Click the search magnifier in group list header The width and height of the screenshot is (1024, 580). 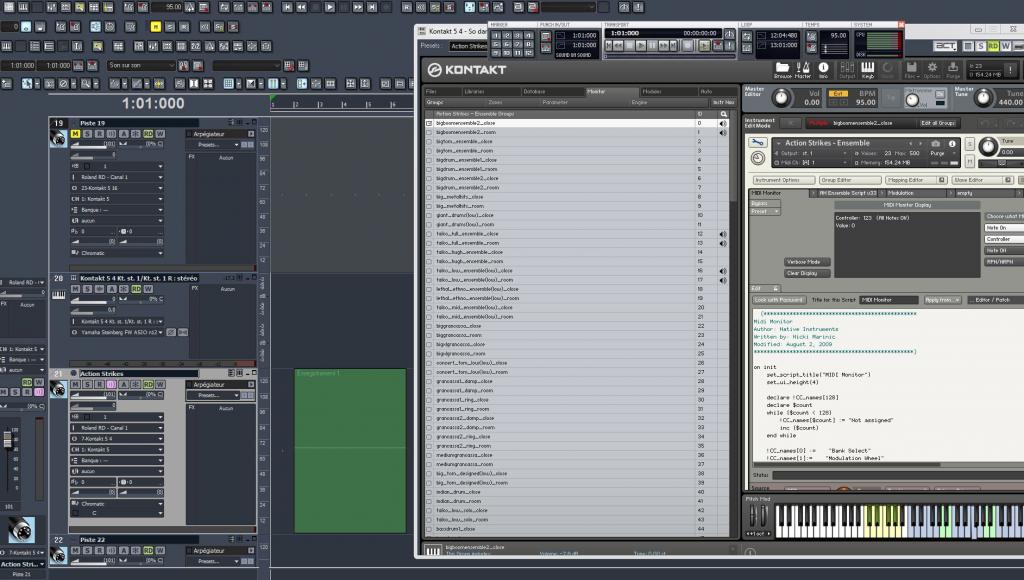[x=724, y=114]
